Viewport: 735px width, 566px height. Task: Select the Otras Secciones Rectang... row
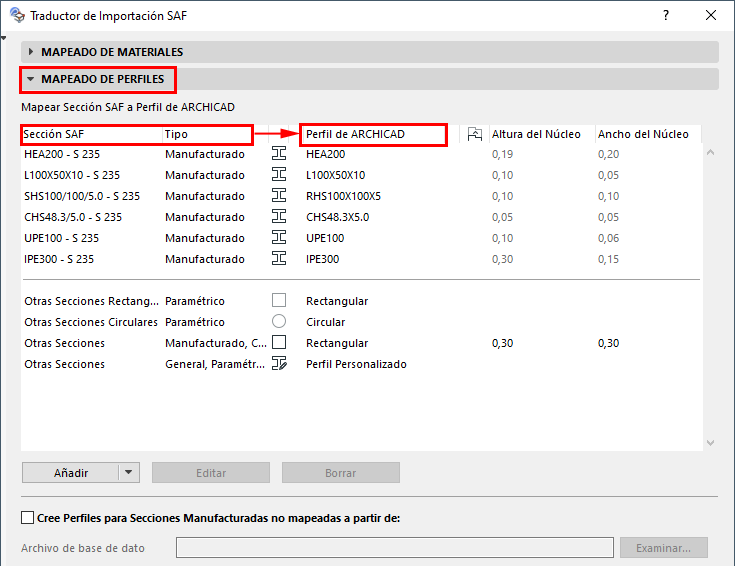point(362,301)
